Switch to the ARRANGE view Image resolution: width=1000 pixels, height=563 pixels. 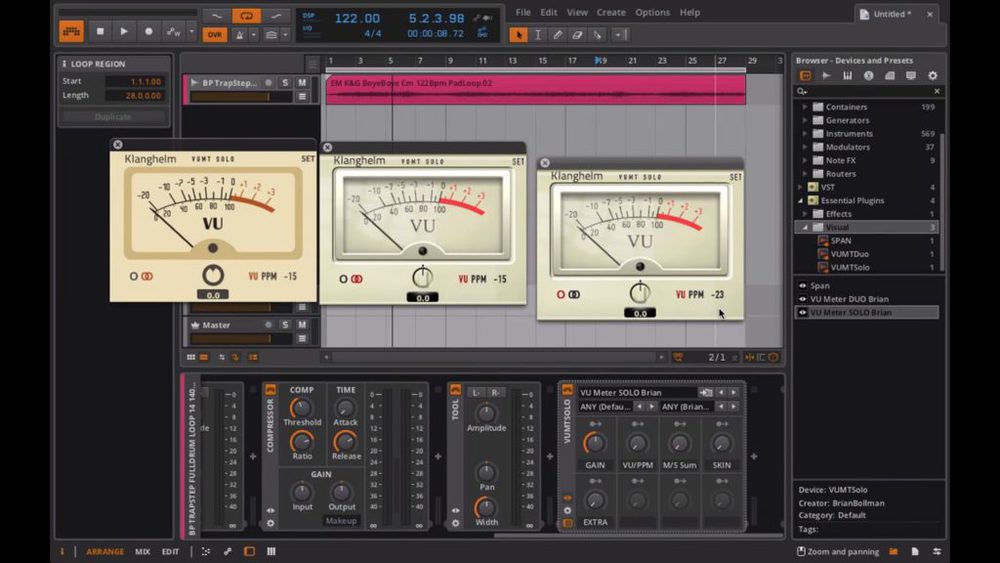tap(105, 552)
